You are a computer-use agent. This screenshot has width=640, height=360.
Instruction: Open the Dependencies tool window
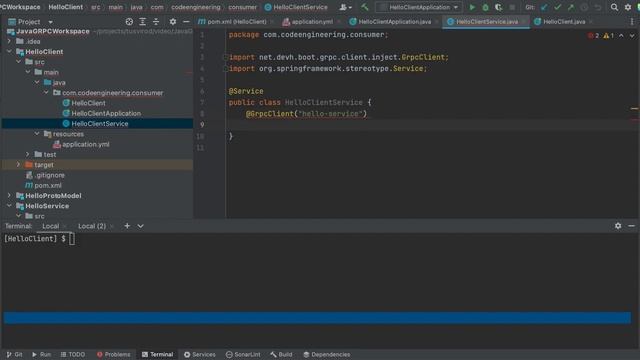[x=327, y=354]
